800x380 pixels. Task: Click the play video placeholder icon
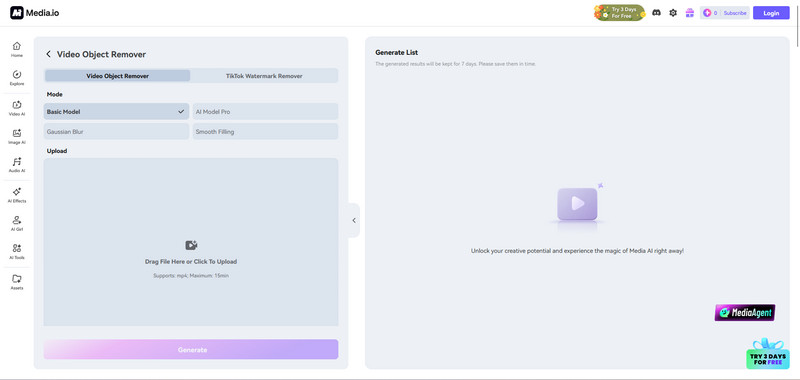[x=577, y=204]
